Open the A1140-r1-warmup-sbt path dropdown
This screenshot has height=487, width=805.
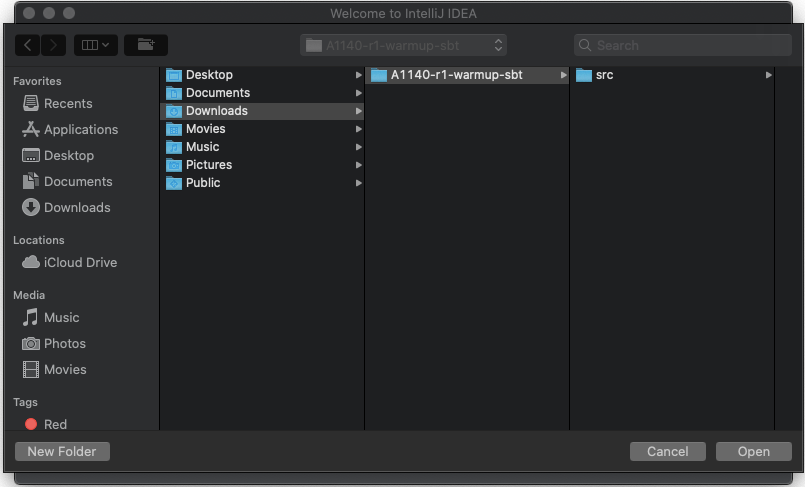click(x=404, y=45)
